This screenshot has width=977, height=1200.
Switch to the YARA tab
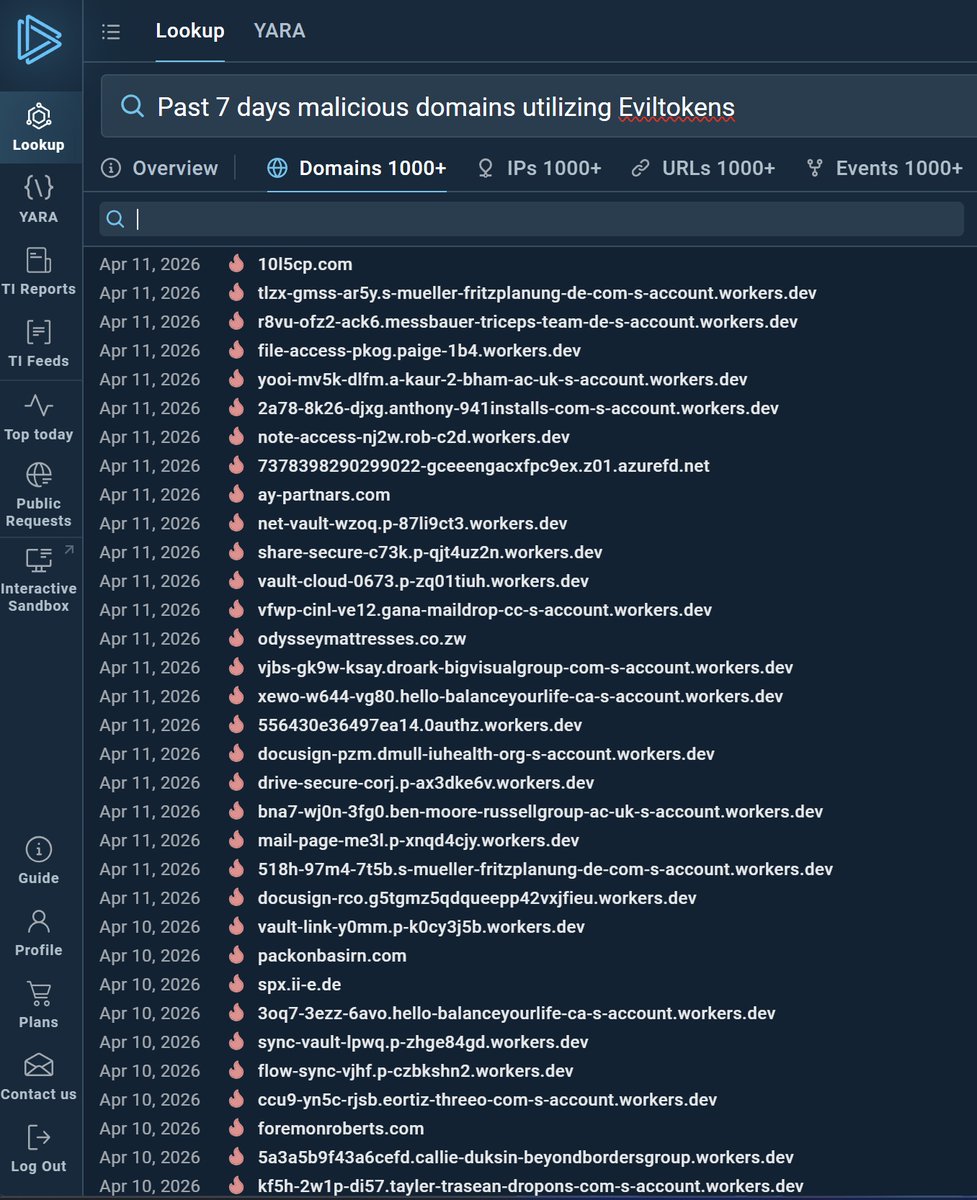[279, 30]
